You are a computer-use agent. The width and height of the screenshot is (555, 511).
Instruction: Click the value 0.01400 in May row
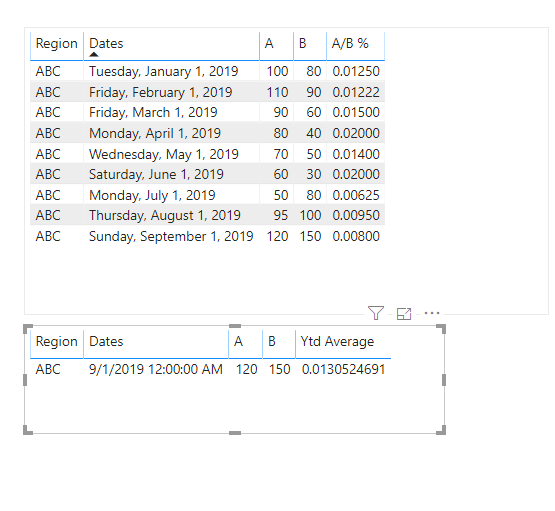pyautogui.click(x=356, y=154)
